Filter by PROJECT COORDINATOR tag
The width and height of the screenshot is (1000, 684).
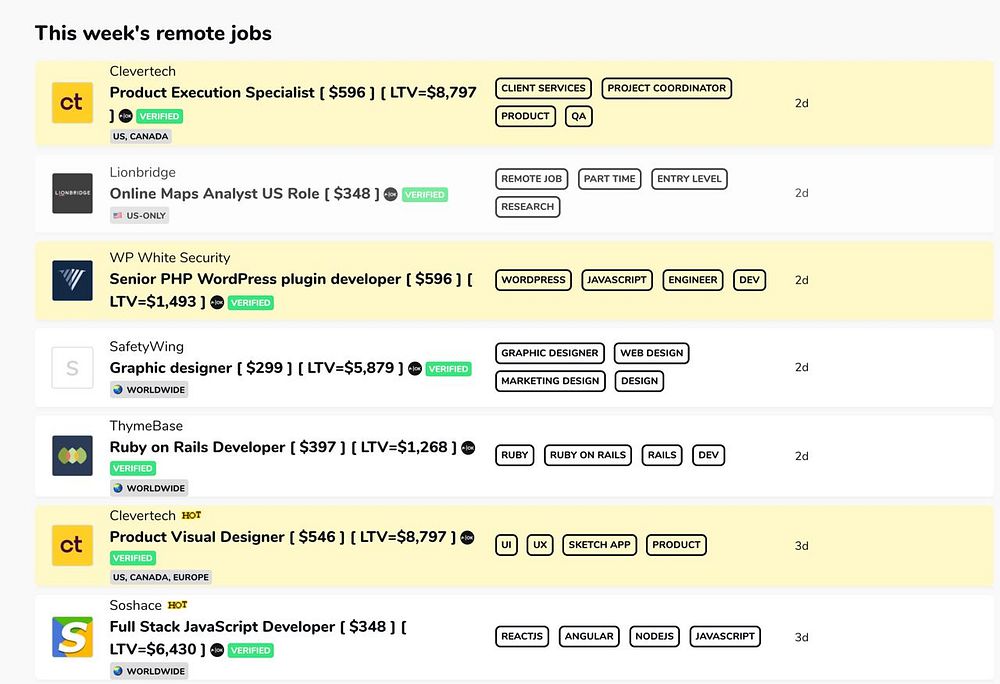pyautogui.click(x=666, y=88)
